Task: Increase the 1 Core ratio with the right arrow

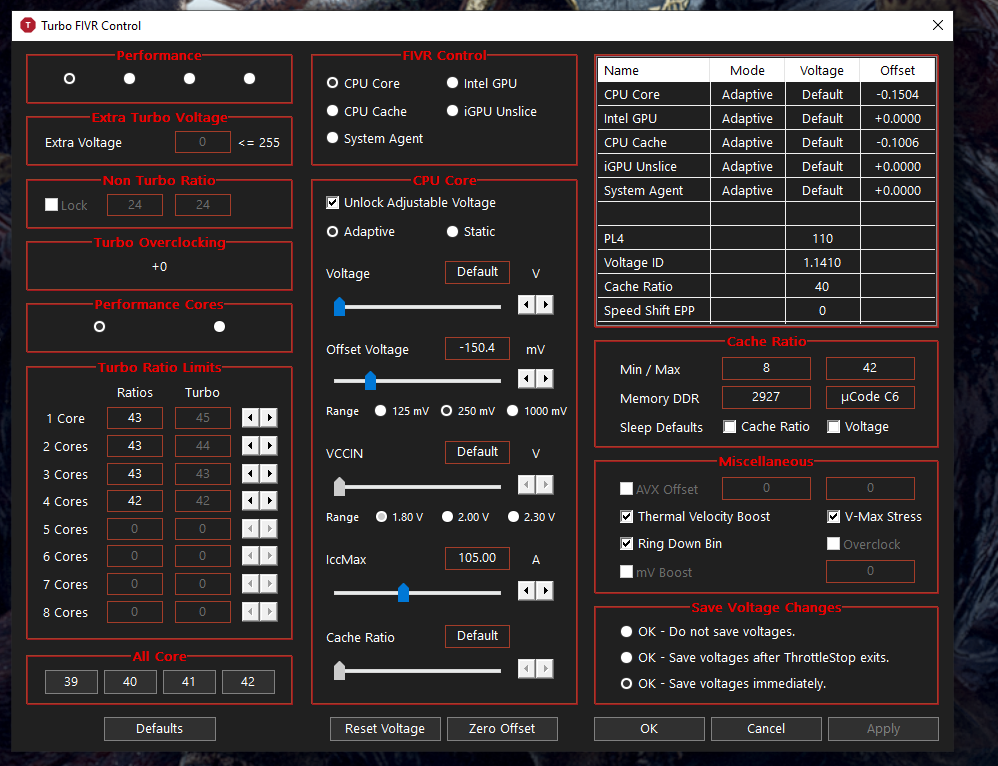Action: (269, 418)
